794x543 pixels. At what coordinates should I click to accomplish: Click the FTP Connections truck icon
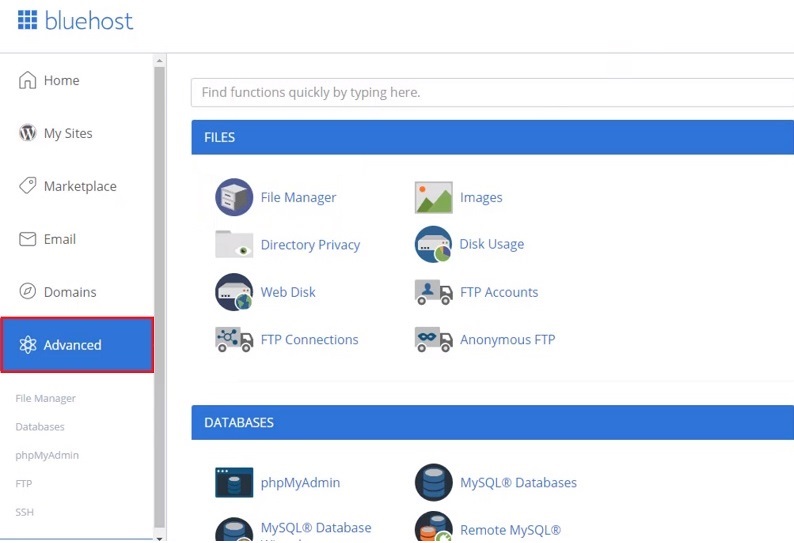234,340
